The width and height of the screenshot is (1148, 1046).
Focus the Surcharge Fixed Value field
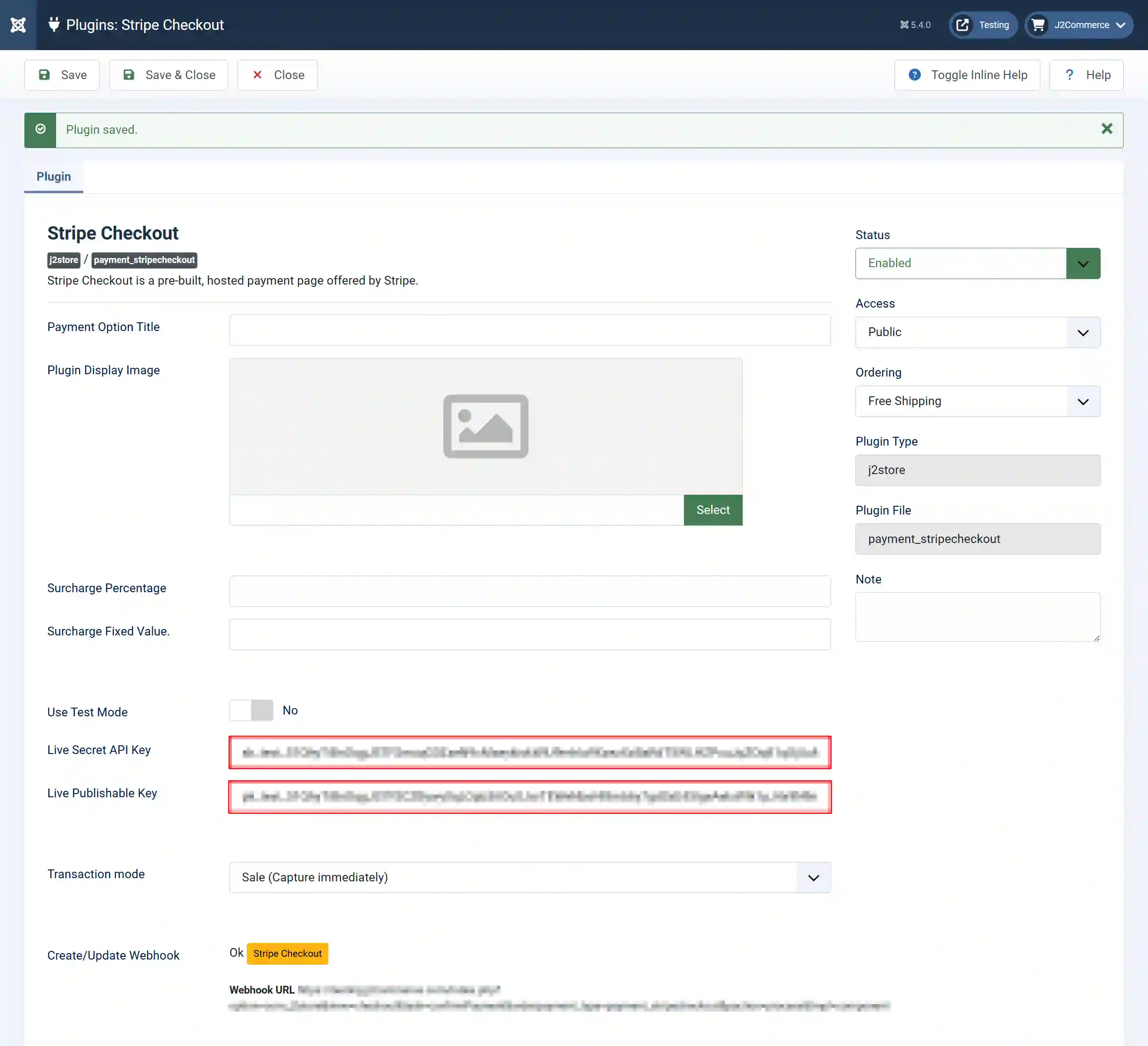[x=529, y=634]
